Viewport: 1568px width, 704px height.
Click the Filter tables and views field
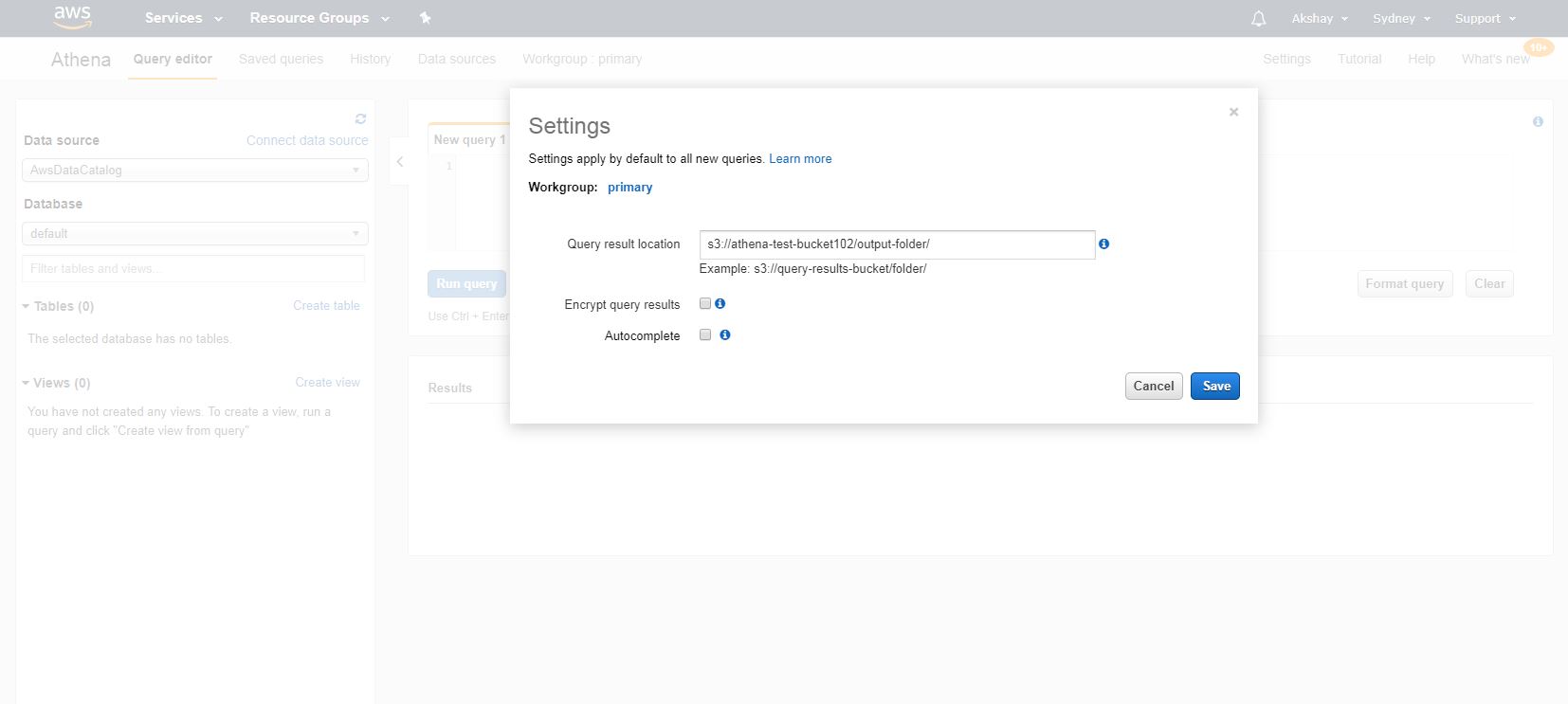point(193,268)
